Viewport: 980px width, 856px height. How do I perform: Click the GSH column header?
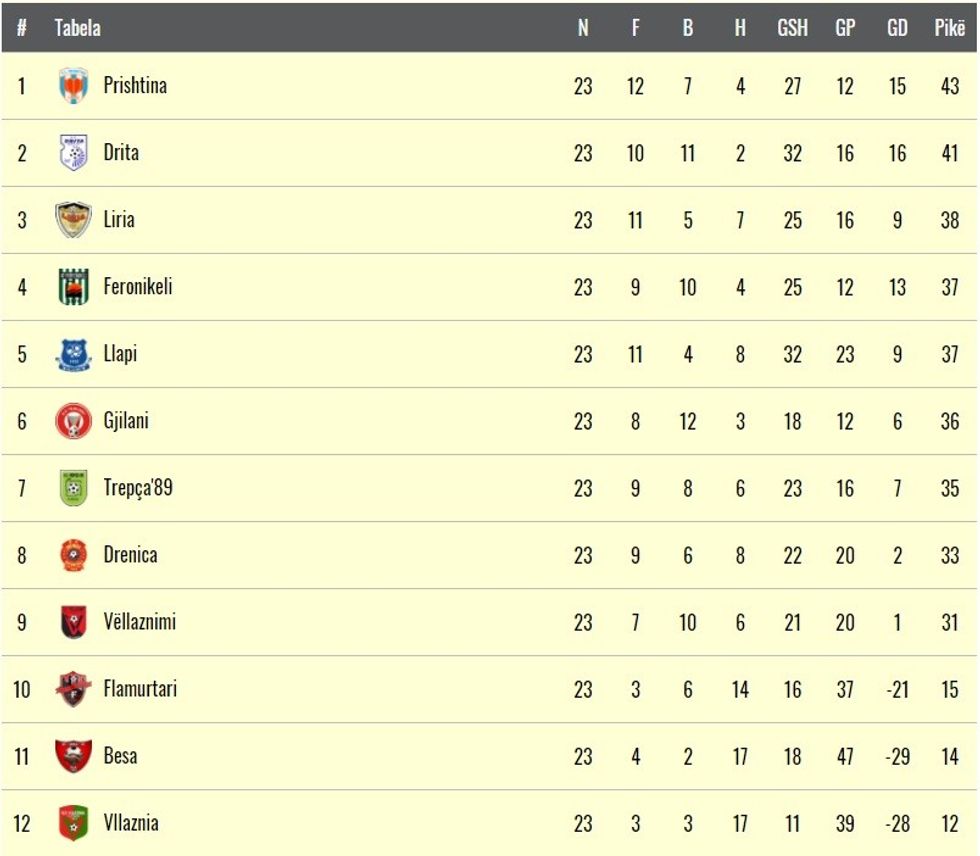792,27
